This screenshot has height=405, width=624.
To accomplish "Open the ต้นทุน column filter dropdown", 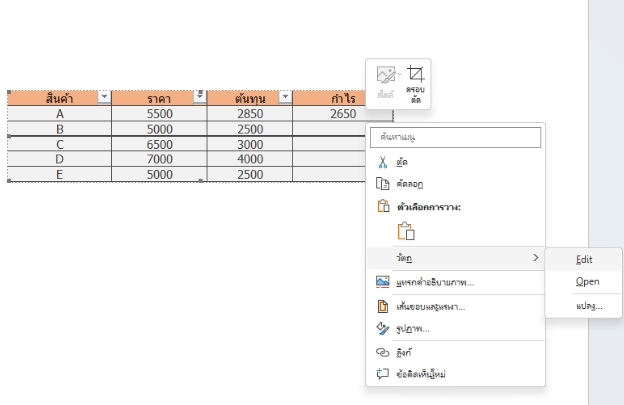I will coord(285,97).
